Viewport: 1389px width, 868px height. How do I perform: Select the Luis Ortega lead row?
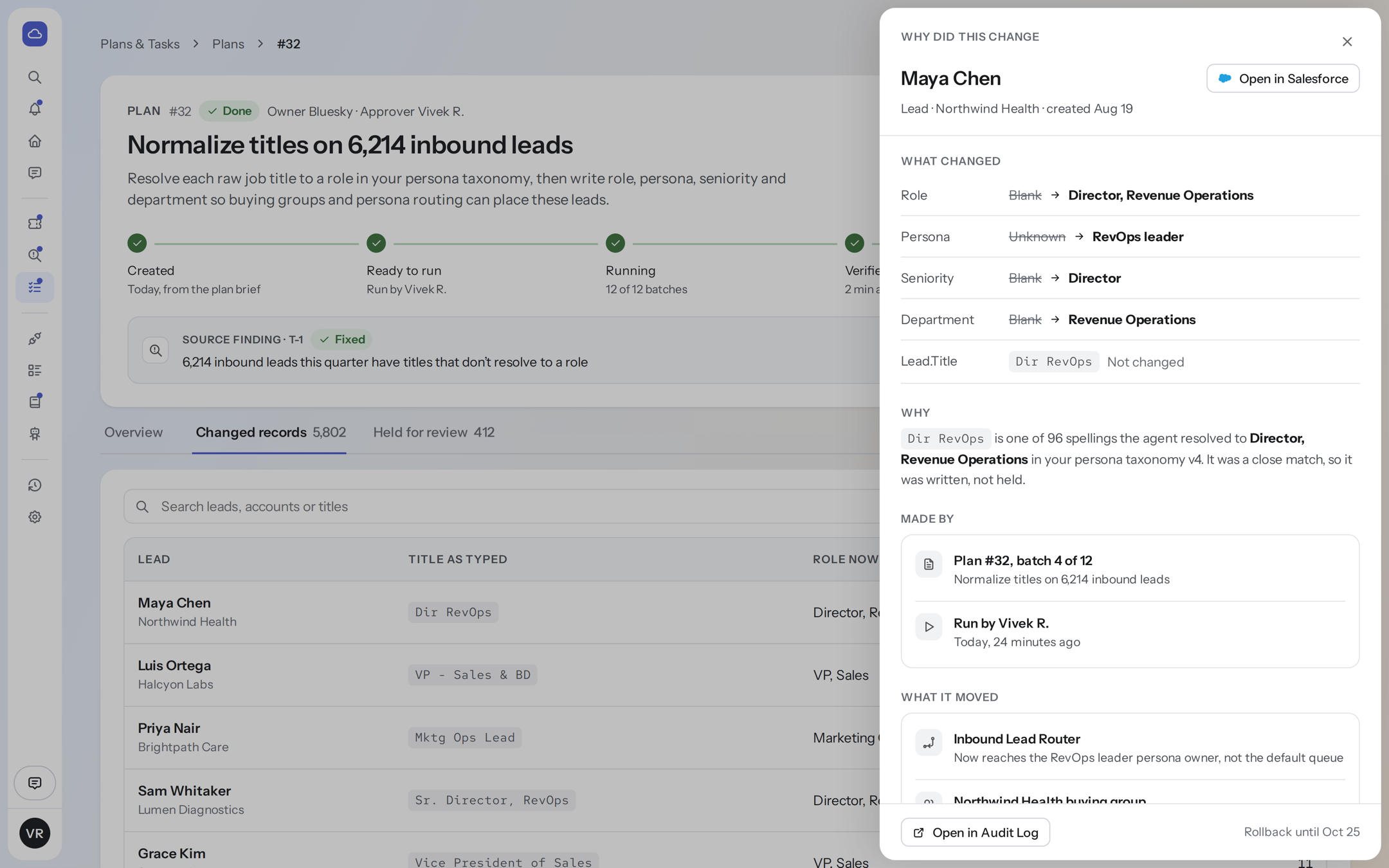[502, 675]
